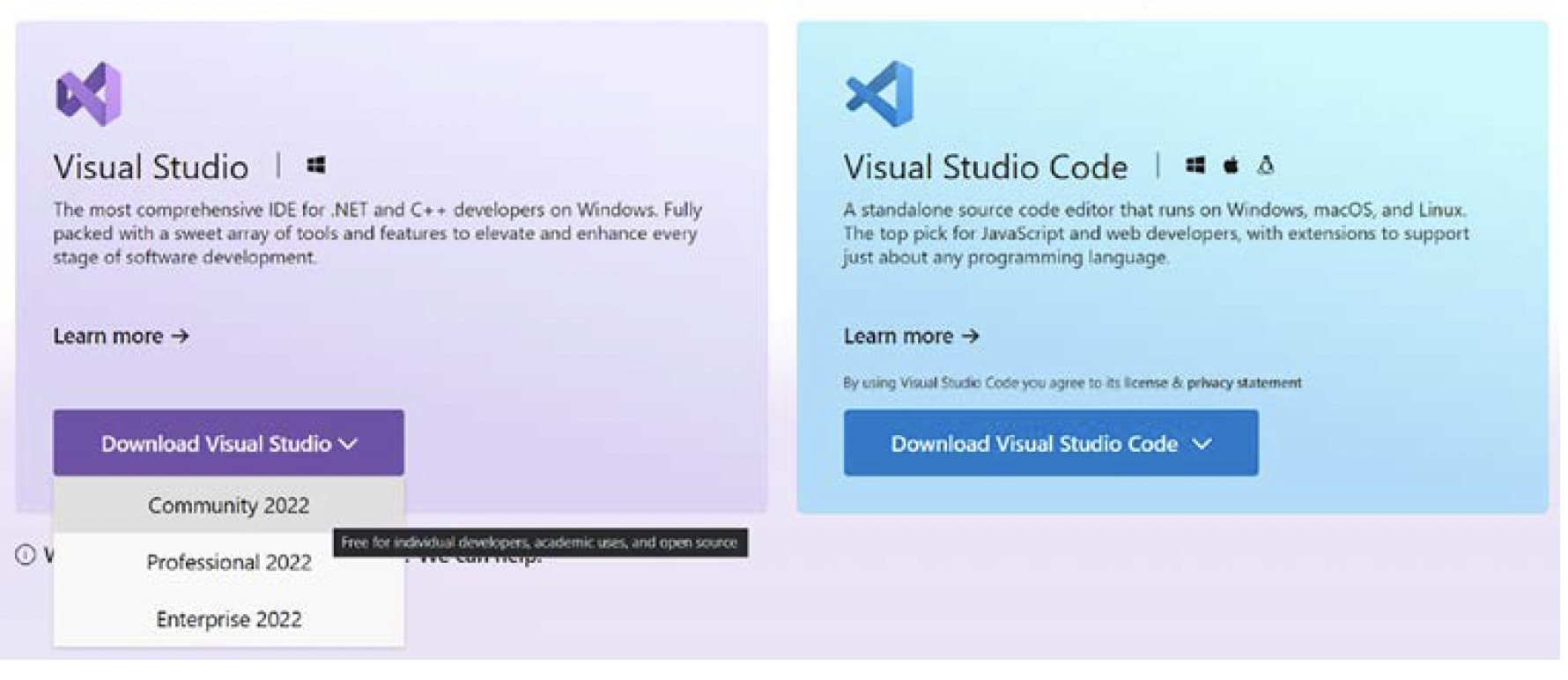Click the Apple macOS icon
The image size is (1568, 680).
1231,165
